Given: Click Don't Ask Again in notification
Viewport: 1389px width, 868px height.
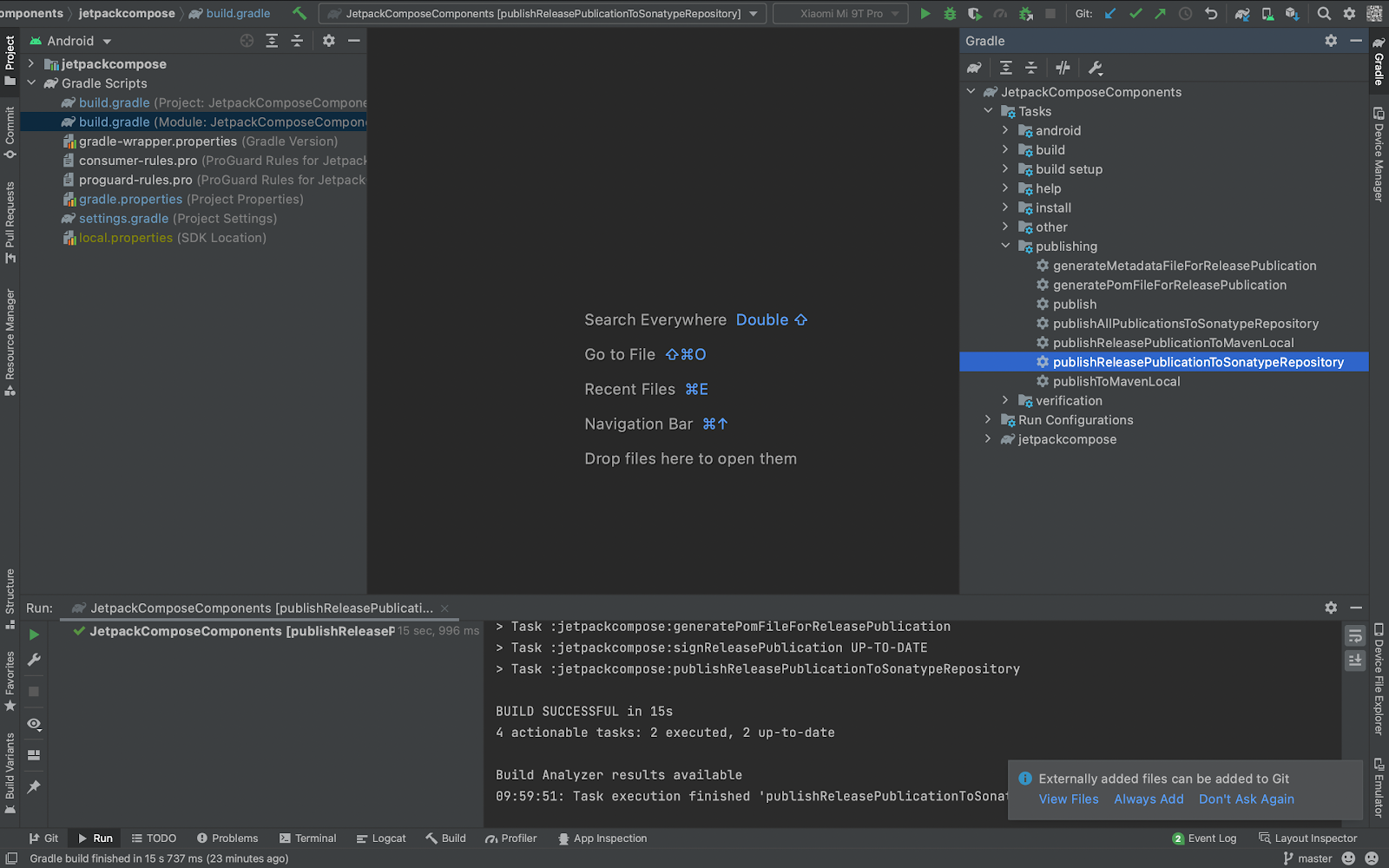Looking at the screenshot, I should [1246, 799].
